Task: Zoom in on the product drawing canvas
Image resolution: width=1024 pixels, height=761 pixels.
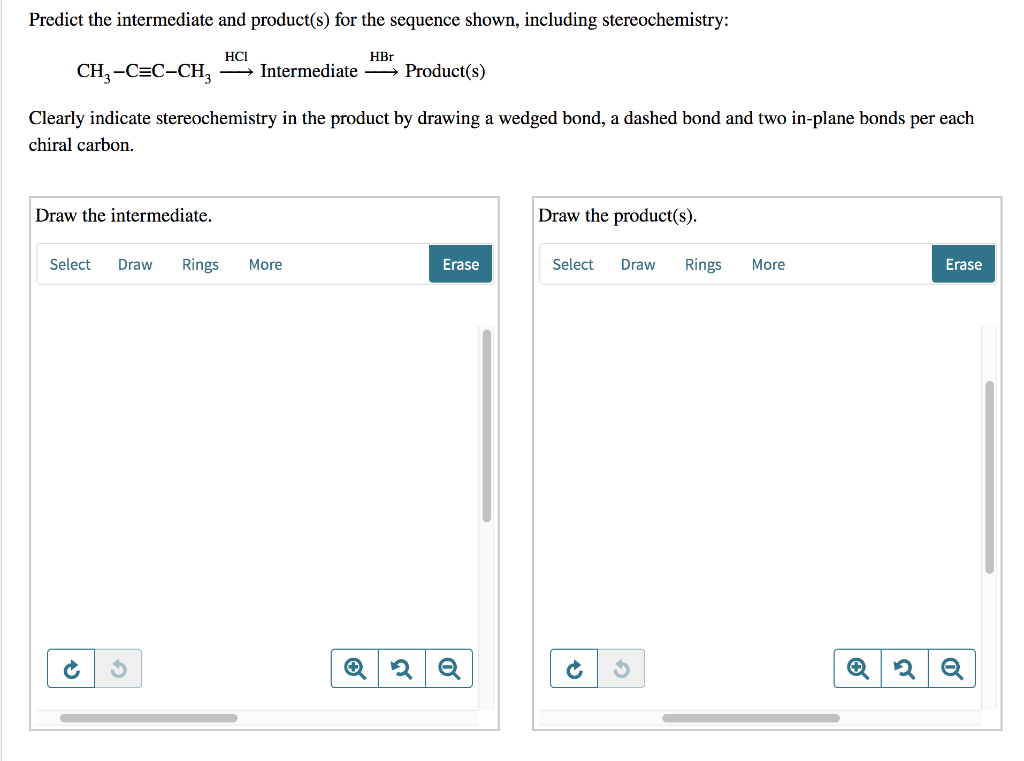Action: click(856, 668)
